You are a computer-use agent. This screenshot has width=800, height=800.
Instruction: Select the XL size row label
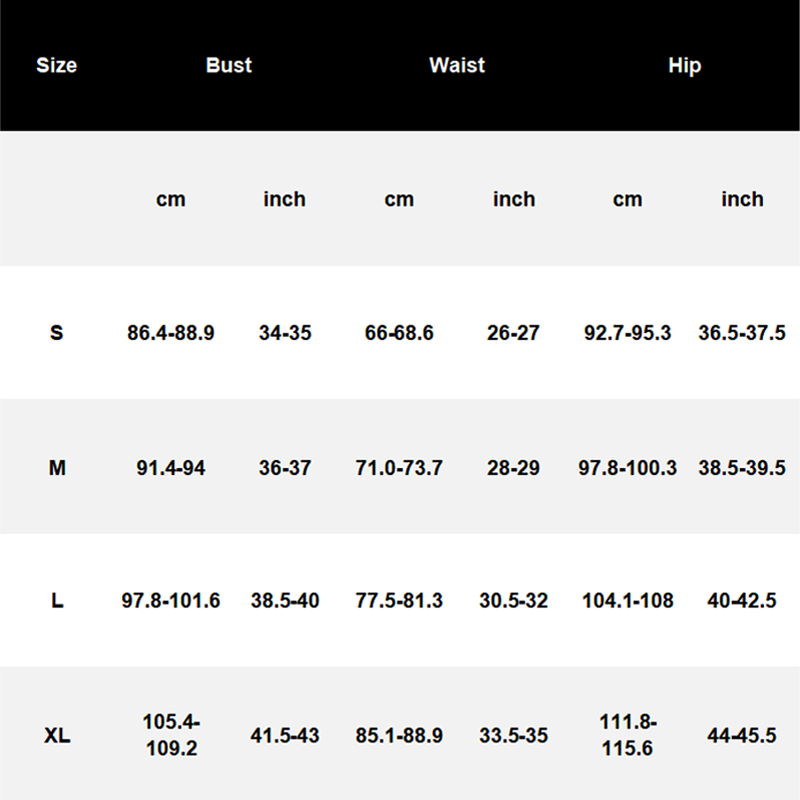(x=57, y=736)
